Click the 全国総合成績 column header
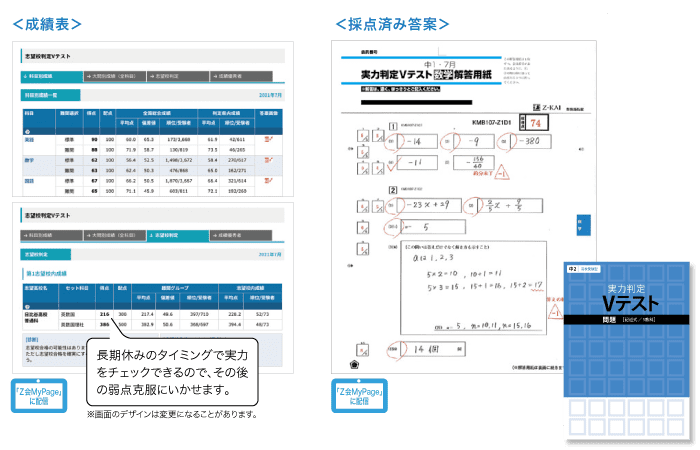 (x=156, y=113)
